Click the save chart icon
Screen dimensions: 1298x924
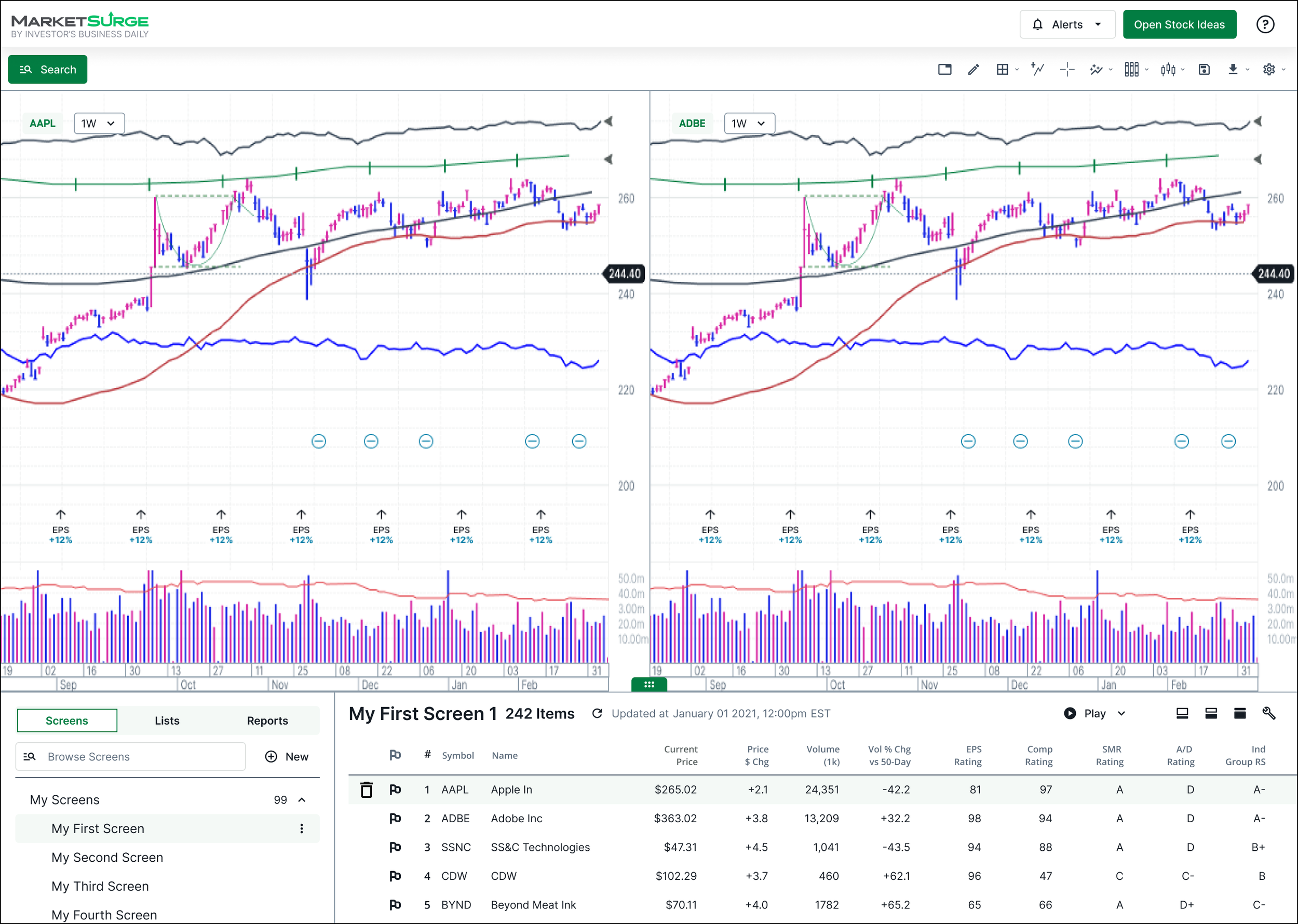point(1204,70)
